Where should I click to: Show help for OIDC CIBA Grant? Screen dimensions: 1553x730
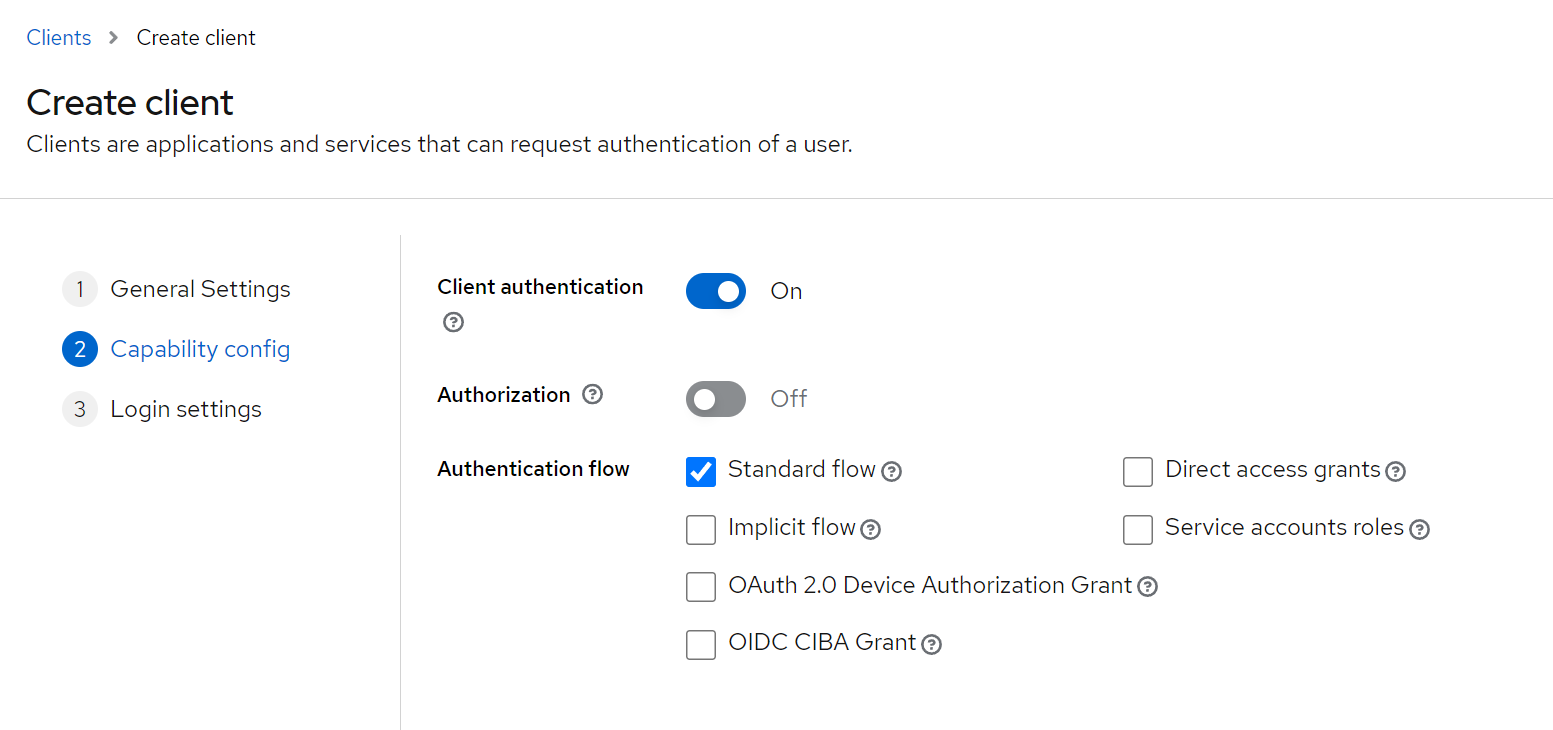tap(931, 645)
